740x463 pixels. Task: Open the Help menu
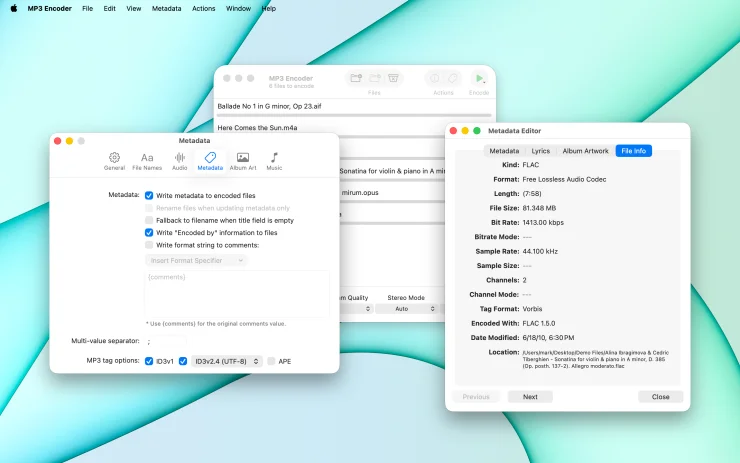269,8
